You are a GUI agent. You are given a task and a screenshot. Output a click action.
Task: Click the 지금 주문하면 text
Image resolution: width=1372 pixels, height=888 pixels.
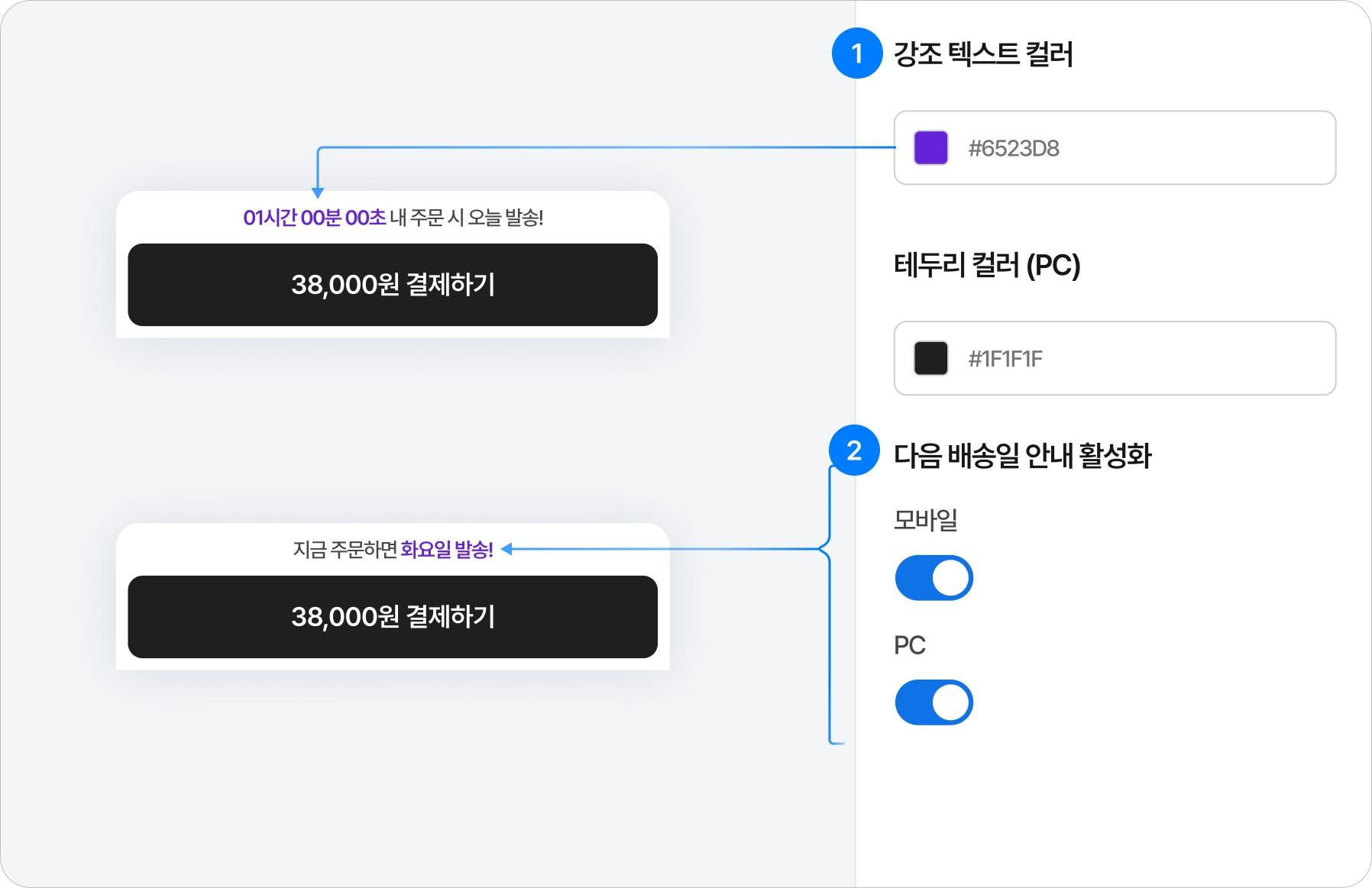[345, 549]
